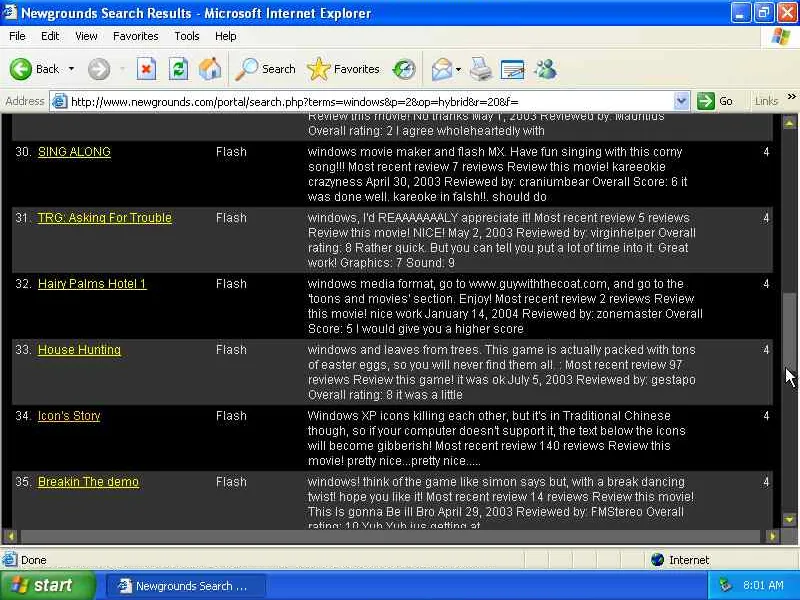Print the page with printer icon
The height and width of the screenshot is (600, 800).
pos(481,69)
